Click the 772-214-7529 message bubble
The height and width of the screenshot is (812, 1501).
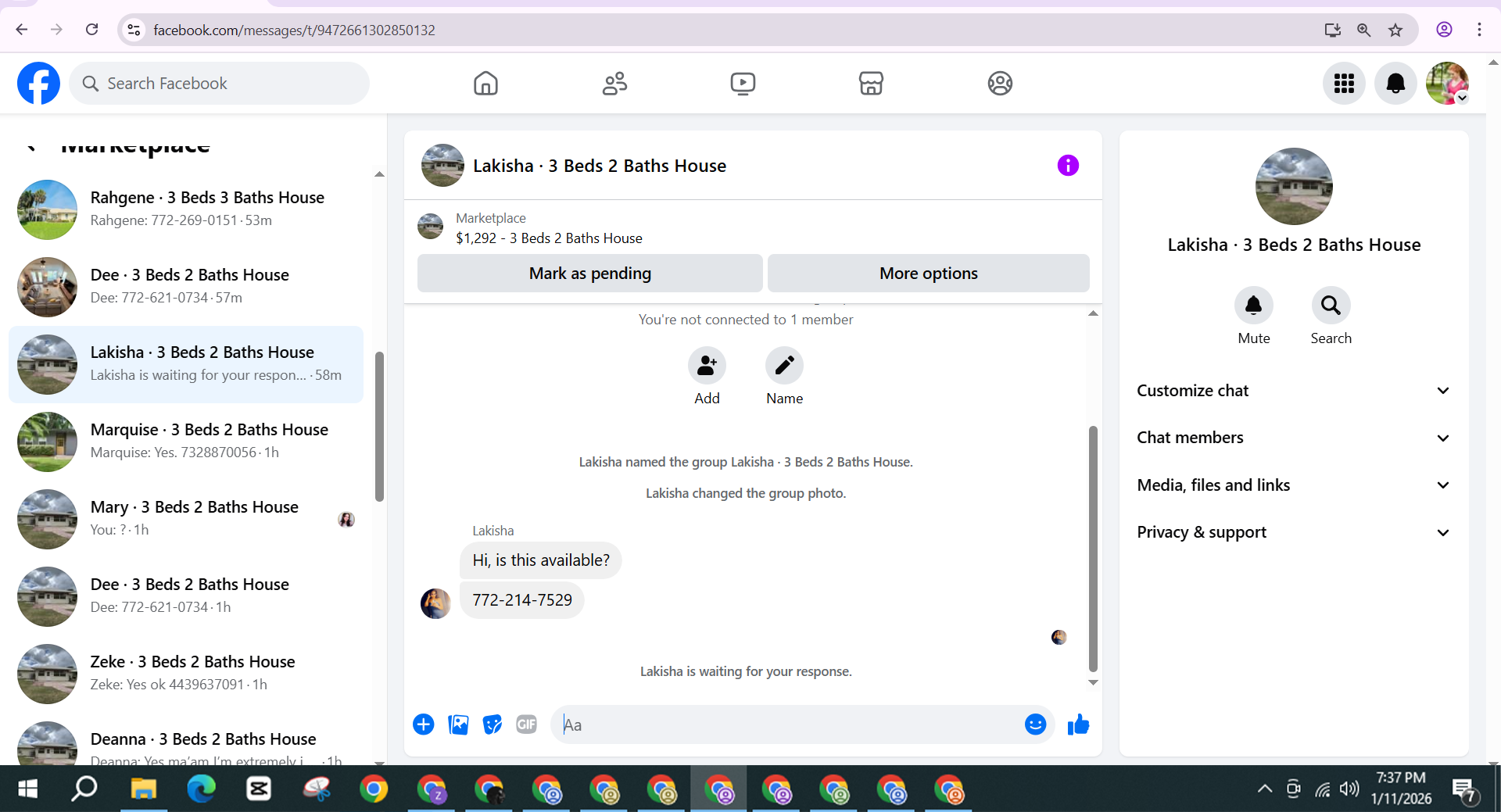tap(522, 600)
